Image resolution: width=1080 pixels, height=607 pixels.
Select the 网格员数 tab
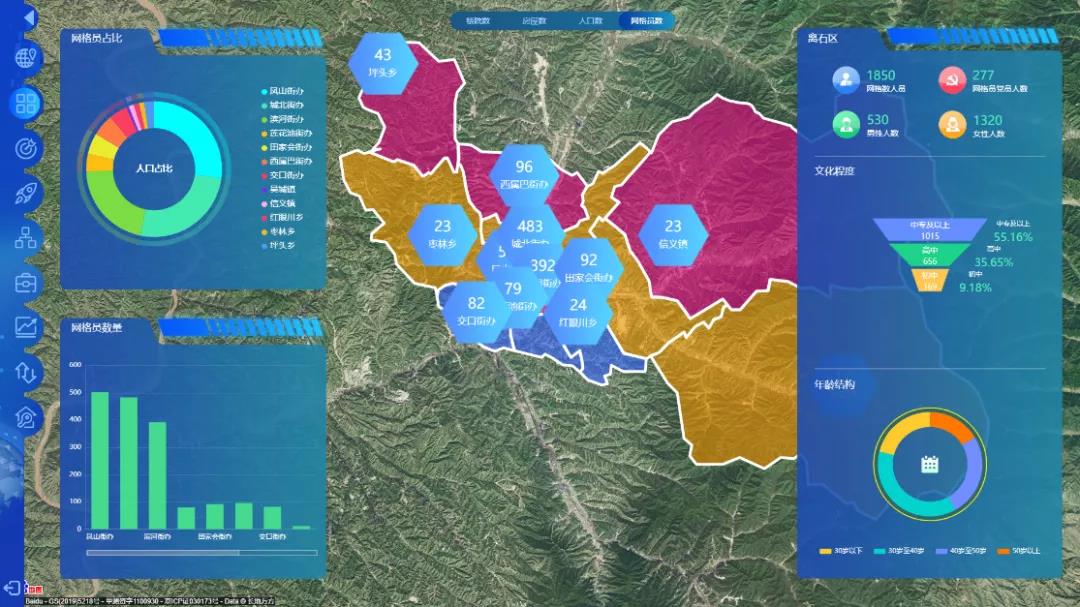tap(646, 20)
